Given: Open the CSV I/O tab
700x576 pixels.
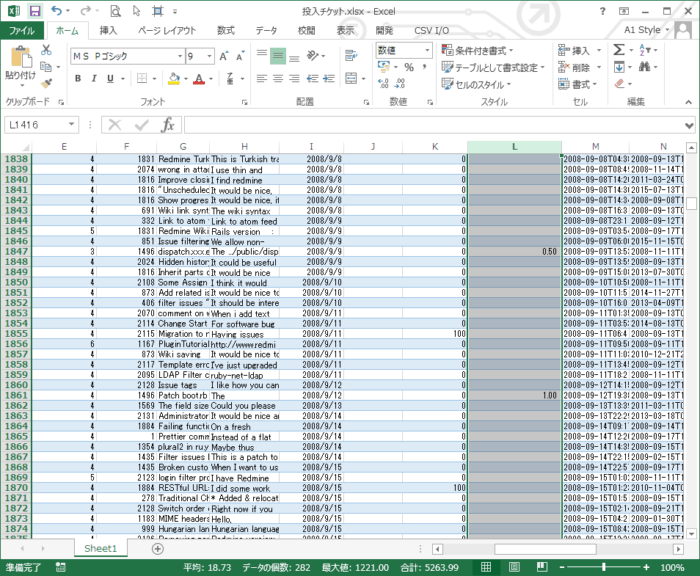Looking at the screenshot, I should [x=431, y=30].
